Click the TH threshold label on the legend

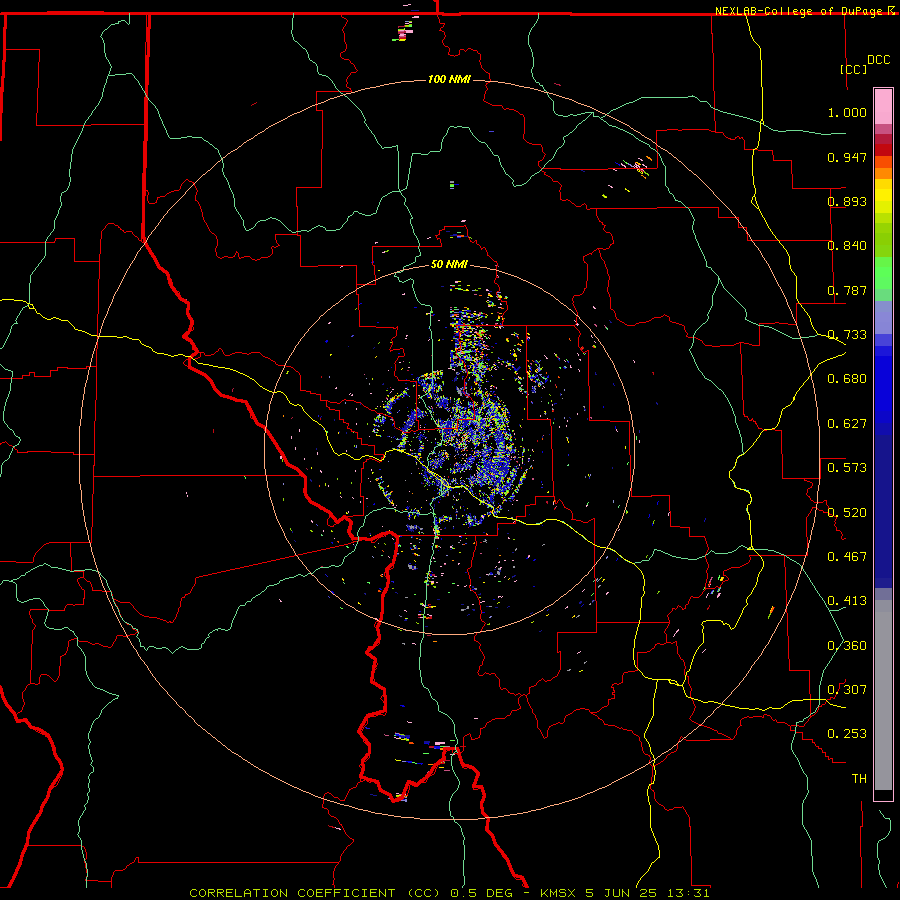(859, 779)
